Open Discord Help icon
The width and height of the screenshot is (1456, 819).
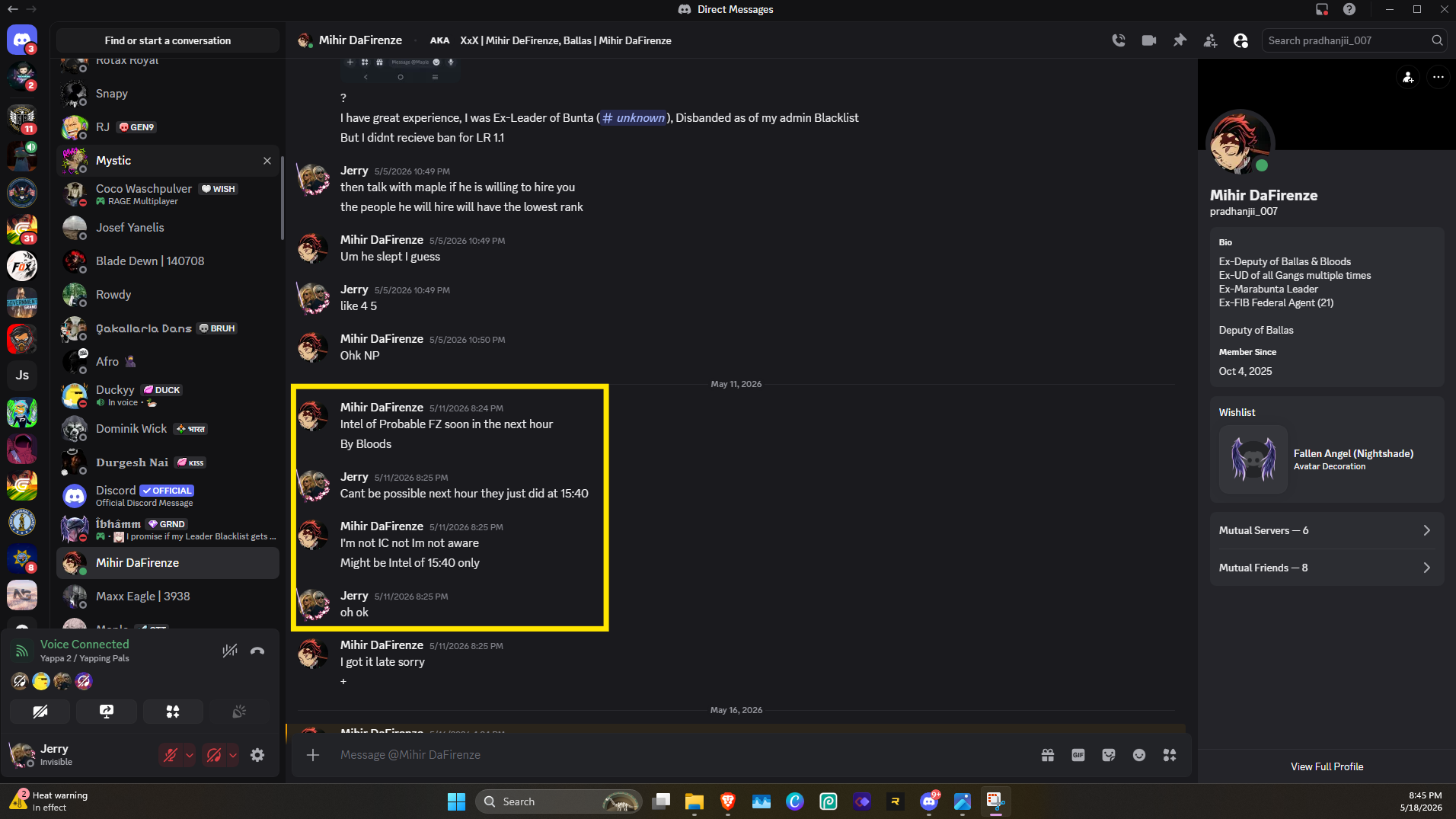pos(1349,9)
